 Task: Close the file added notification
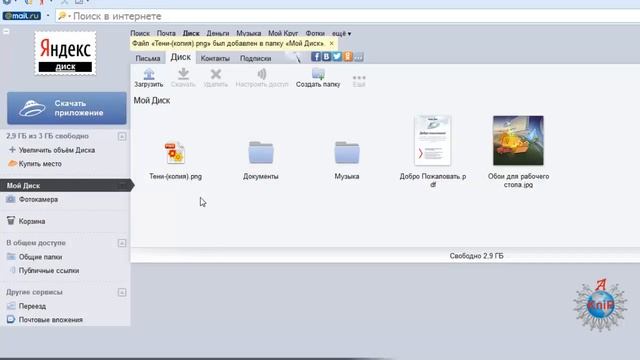pyautogui.click(x=331, y=43)
